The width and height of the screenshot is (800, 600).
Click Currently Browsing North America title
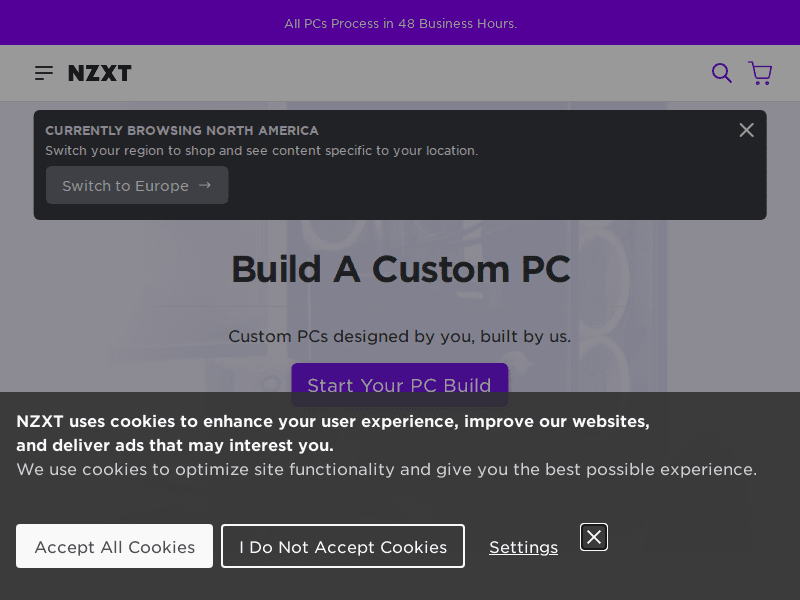click(x=182, y=130)
